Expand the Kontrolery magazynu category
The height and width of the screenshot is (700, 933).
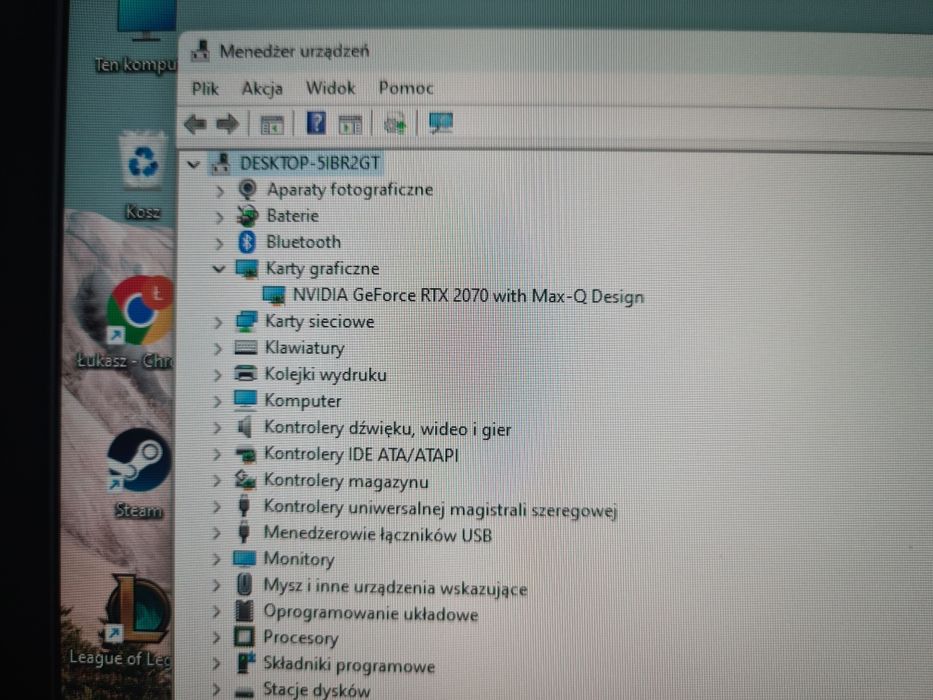(217, 481)
